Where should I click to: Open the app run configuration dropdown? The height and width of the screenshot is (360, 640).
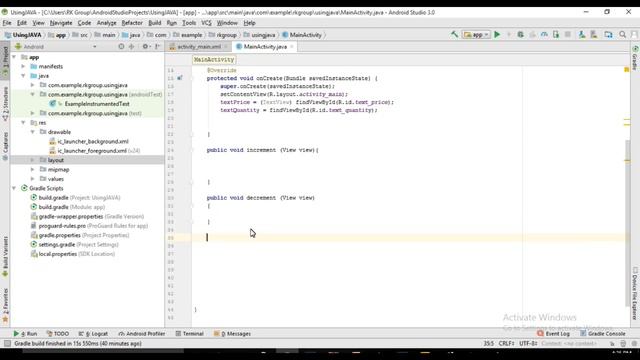[x=476, y=35]
